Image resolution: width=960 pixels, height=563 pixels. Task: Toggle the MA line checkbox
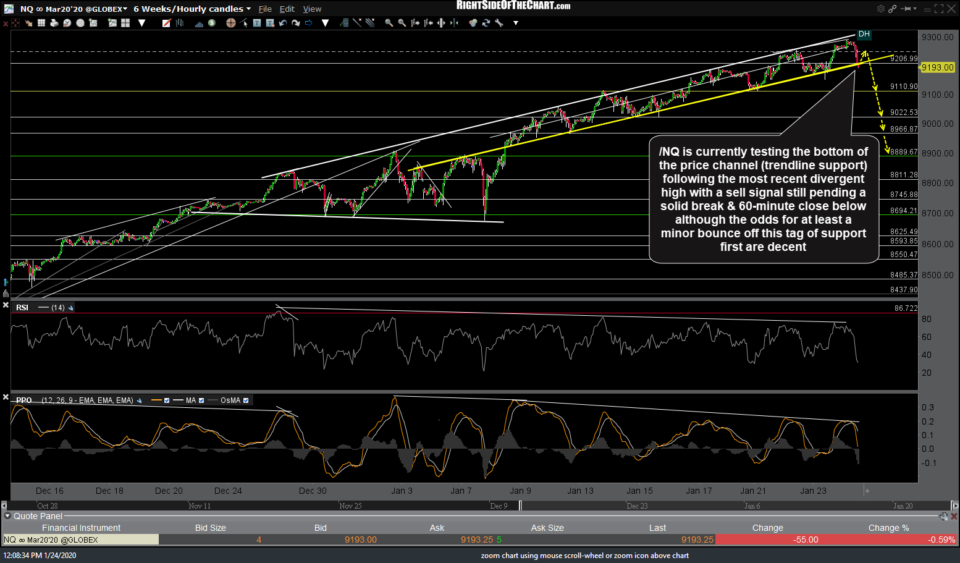pyautogui.click(x=201, y=400)
